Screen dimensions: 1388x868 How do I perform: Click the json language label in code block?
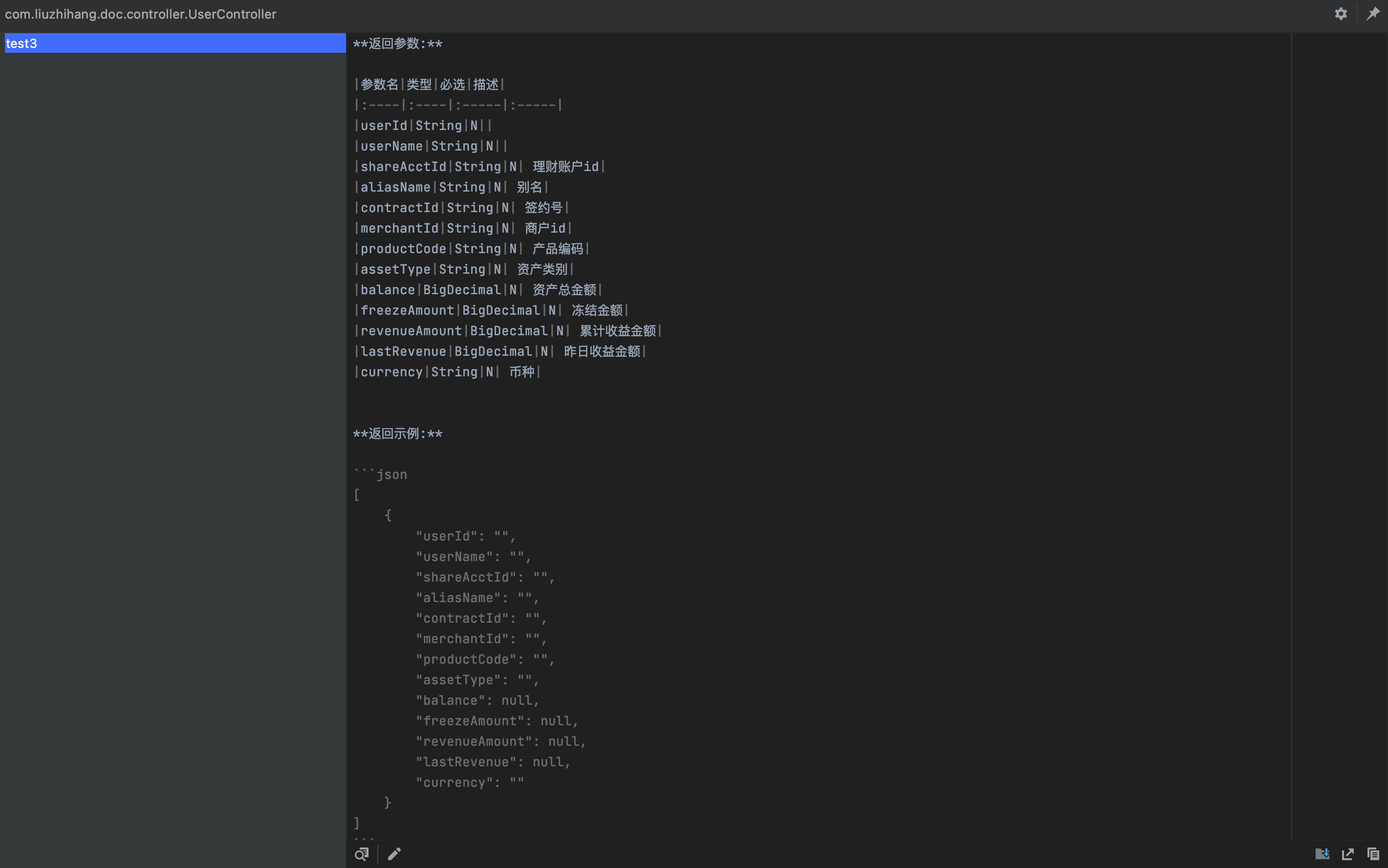(x=392, y=474)
